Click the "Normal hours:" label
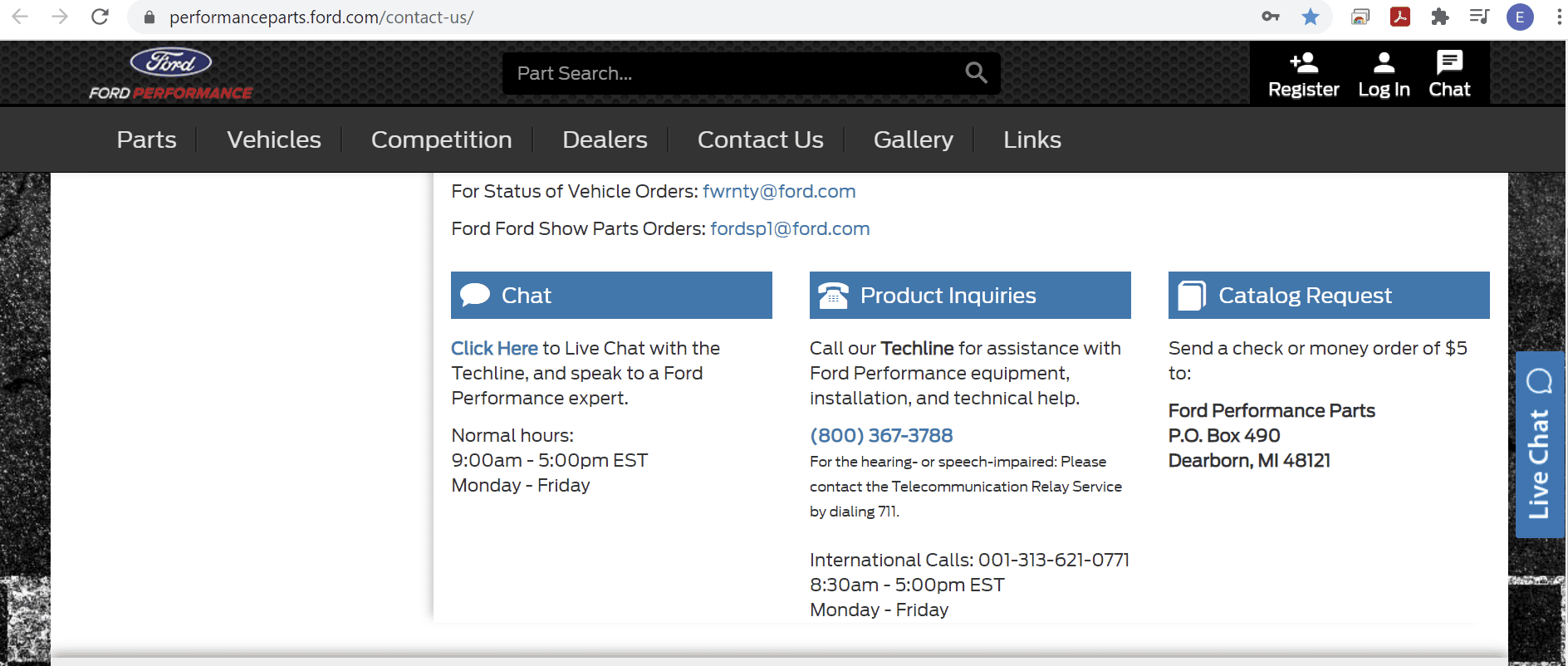This screenshot has height=666, width=1568. (512, 435)
